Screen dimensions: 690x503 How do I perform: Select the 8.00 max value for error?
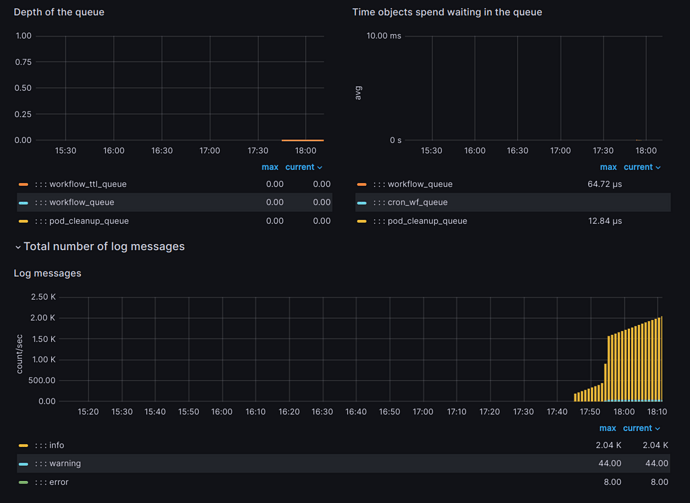[x=612, y=482]
